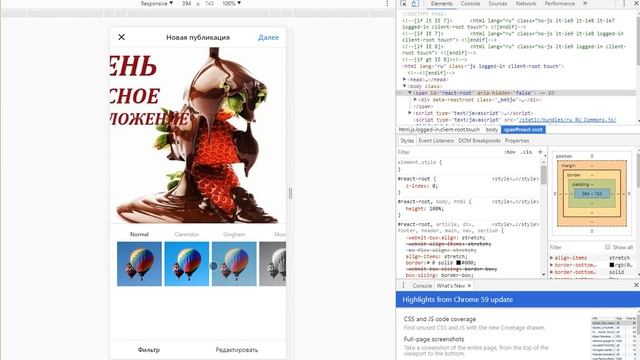Open the Responsive device dropdown
Viewport: 640px width, 360px height.
pos(157,3)
